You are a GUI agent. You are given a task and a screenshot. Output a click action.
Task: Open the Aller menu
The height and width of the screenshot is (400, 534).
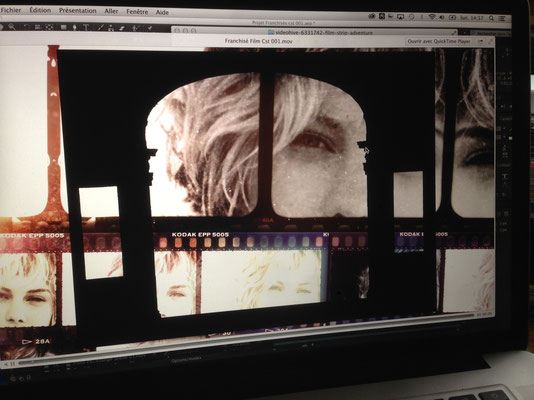111,11
